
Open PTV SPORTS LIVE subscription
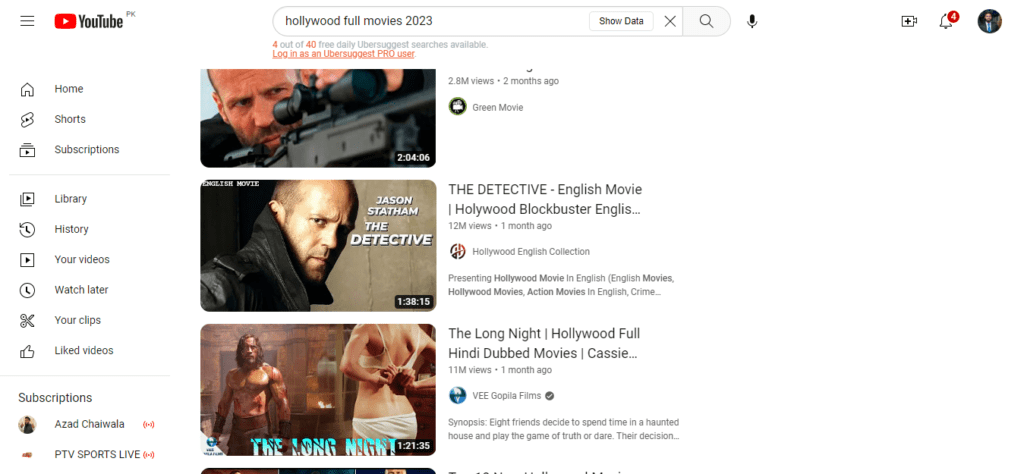pos(97,454)
